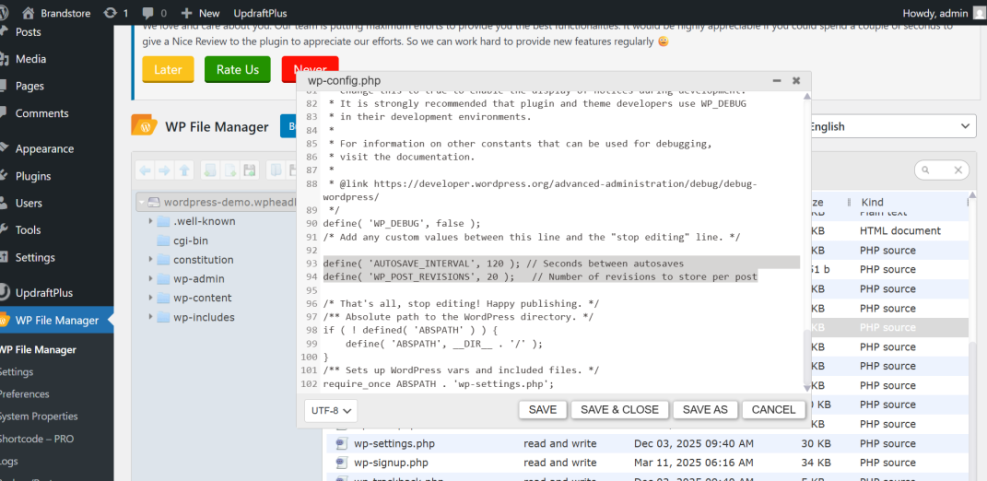Minimize the wp-config.php editor dialog
The height and width of the screenshot is (481, 987).
coord(777,81)
